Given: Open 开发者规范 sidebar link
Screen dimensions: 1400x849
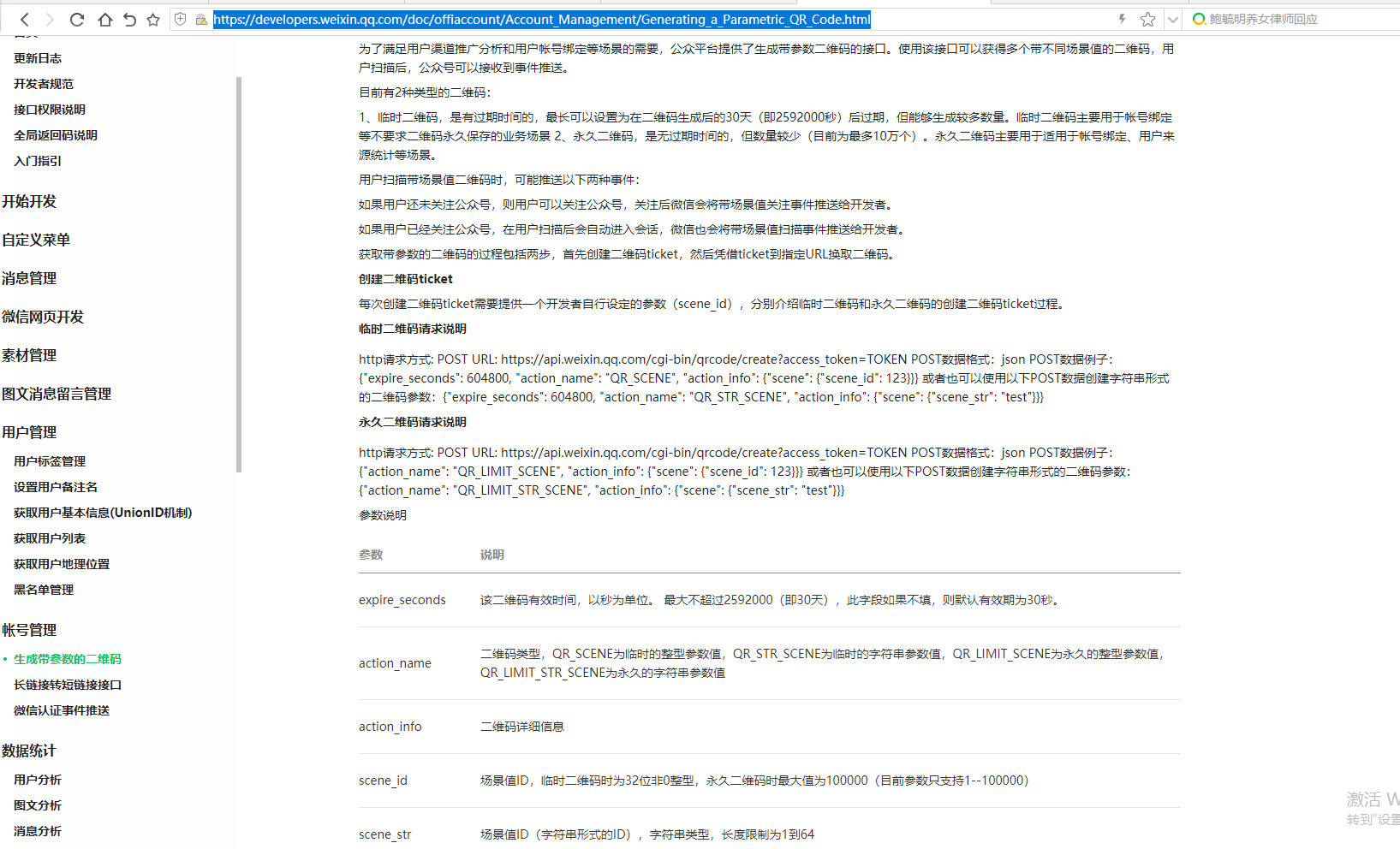Looking at the screenshot, I should pyautogui.click(x=44, y=84).
